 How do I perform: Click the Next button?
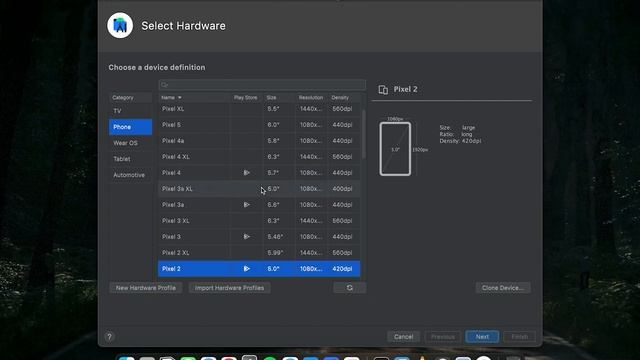coord(482,337)
